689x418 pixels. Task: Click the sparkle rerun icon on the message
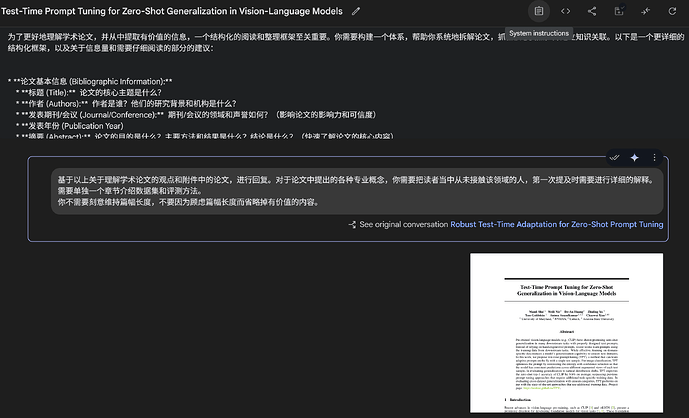point(635,157)
